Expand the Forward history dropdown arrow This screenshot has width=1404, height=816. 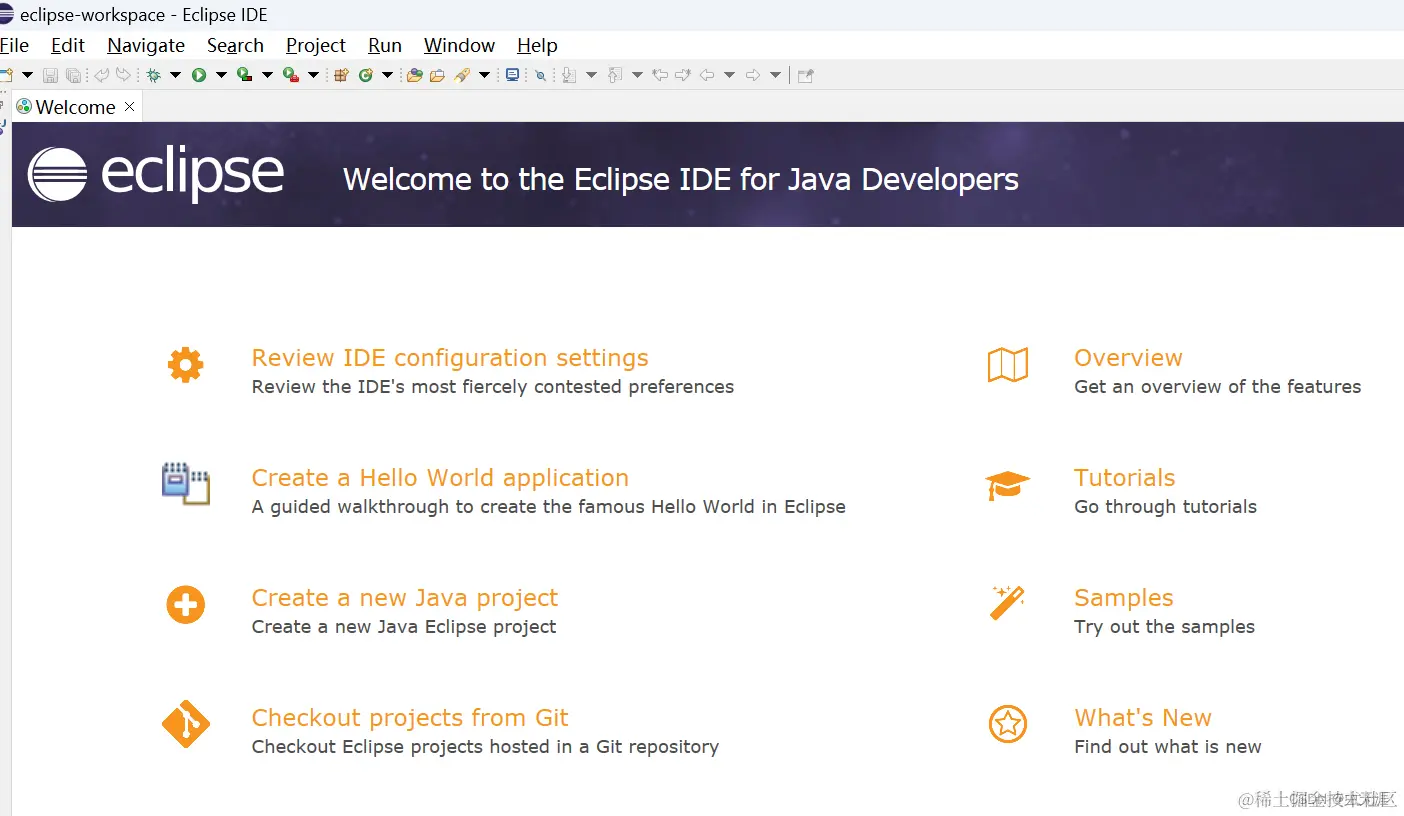coord(775,75)
